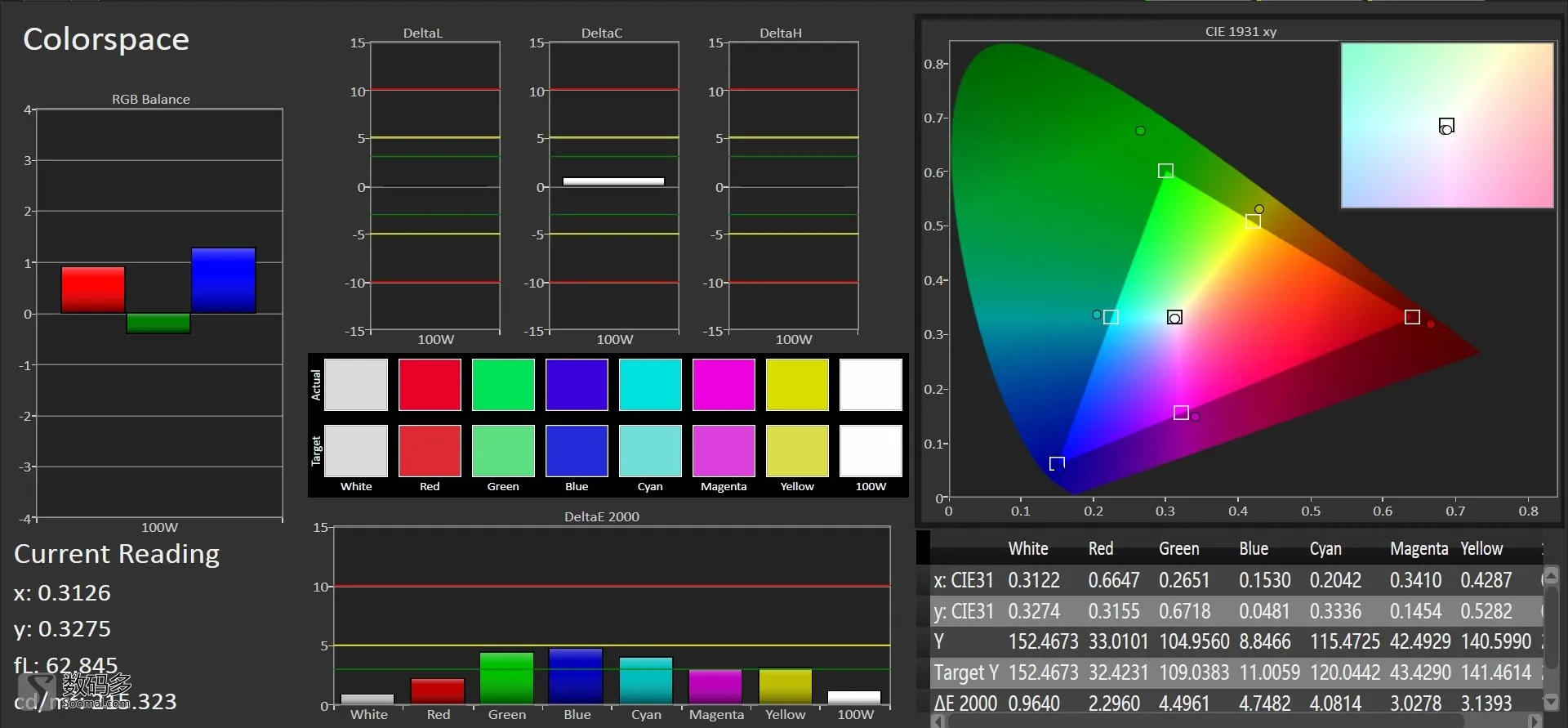
Task: Click the Actual Yellow swatch
Action: point(797,385)
